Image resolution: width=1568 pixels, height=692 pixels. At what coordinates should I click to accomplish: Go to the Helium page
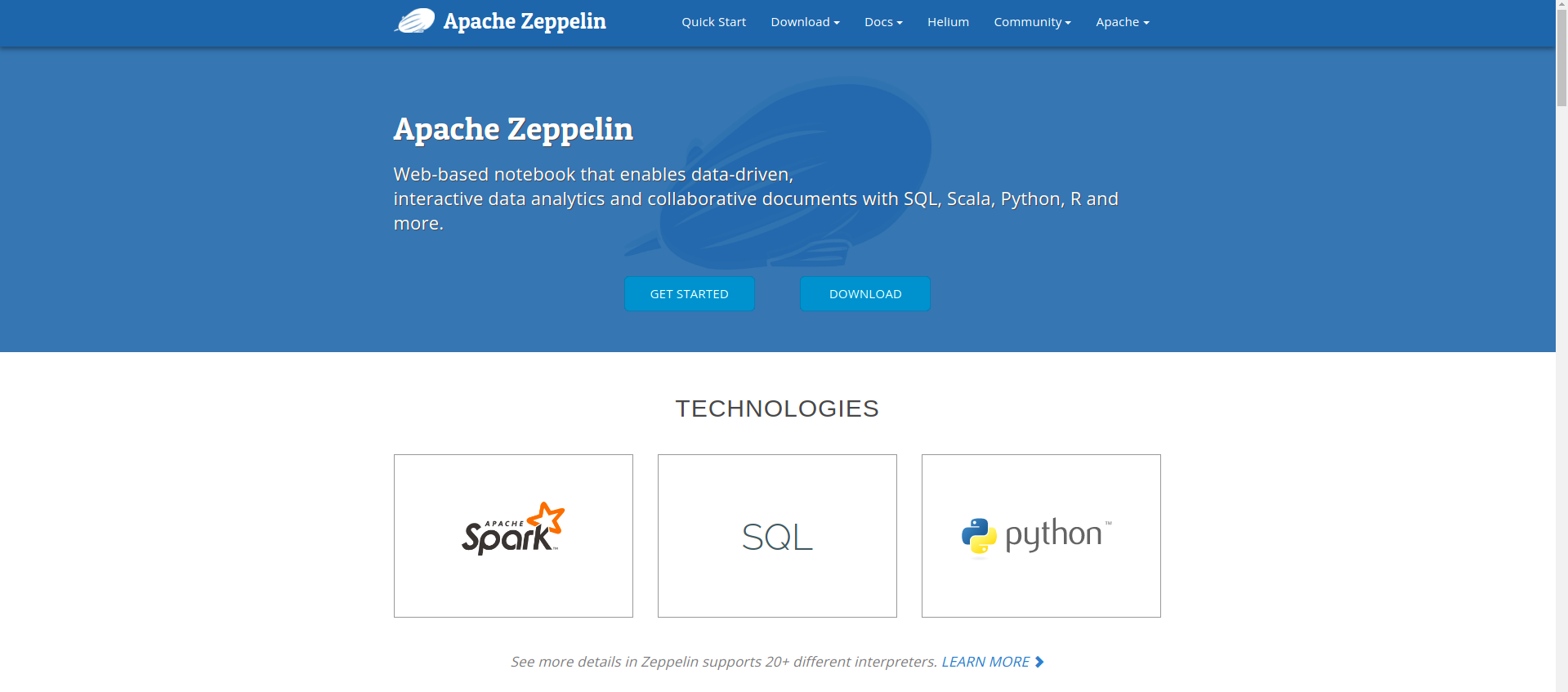pos(948,22)
